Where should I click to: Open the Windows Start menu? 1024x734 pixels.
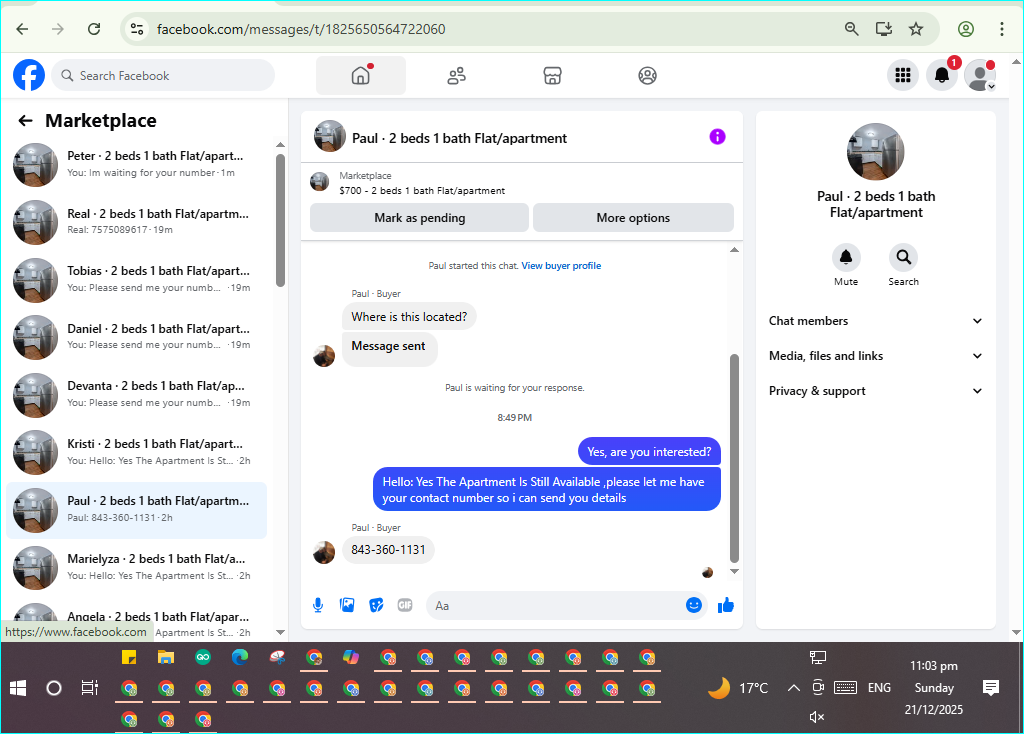coord(18,688)
